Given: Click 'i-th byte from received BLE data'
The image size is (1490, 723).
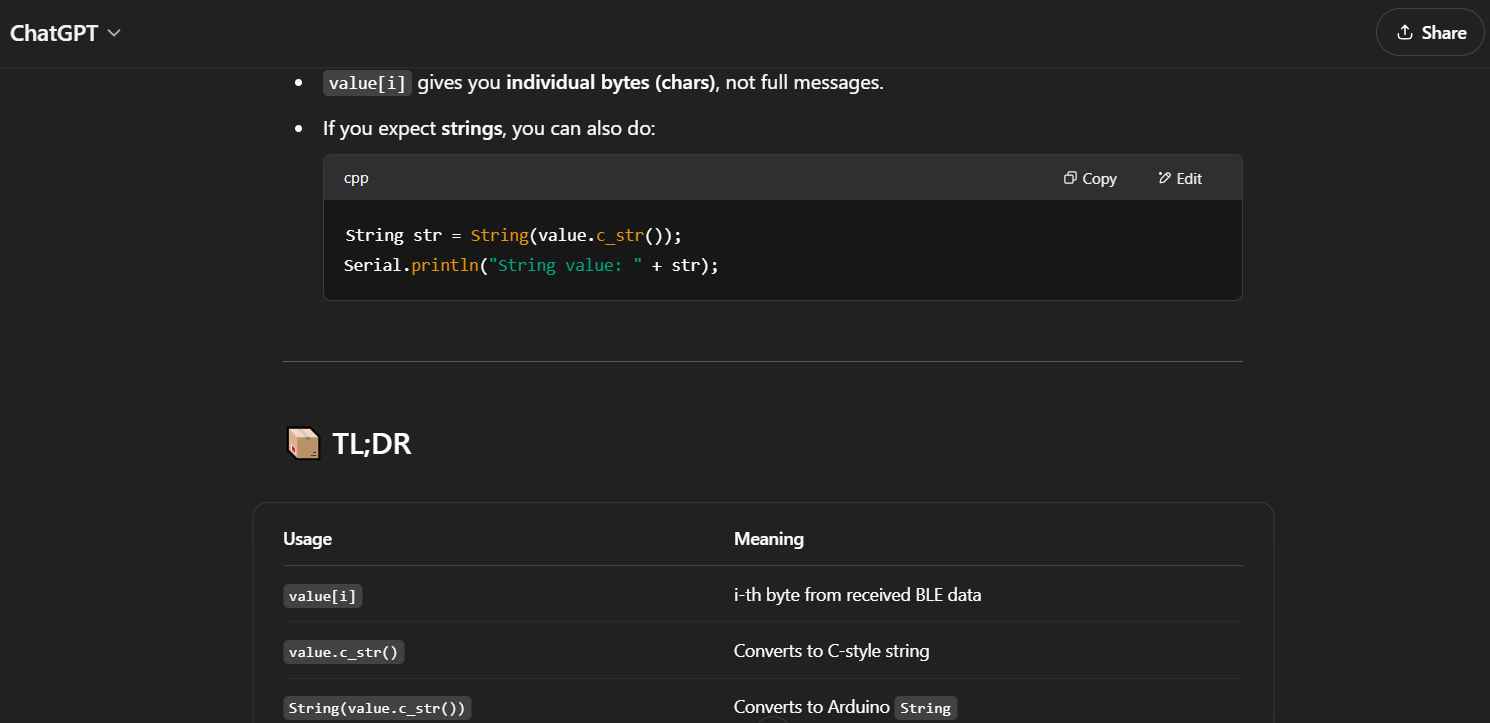Looking at the screenshot, I should pos(858,595).
